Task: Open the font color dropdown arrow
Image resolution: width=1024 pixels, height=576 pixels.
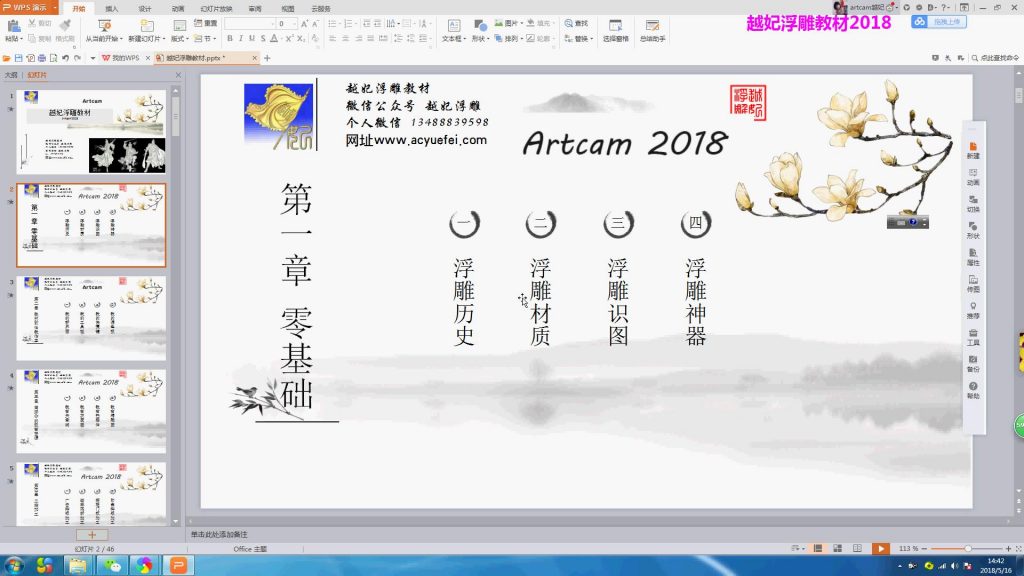Action: [282, 39]
